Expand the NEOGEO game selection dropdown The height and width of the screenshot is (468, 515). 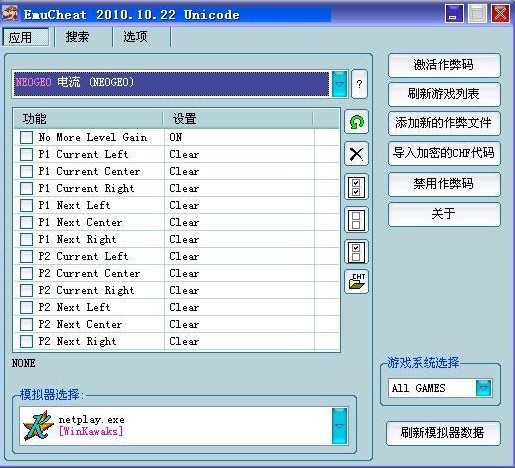pos(339,84)
